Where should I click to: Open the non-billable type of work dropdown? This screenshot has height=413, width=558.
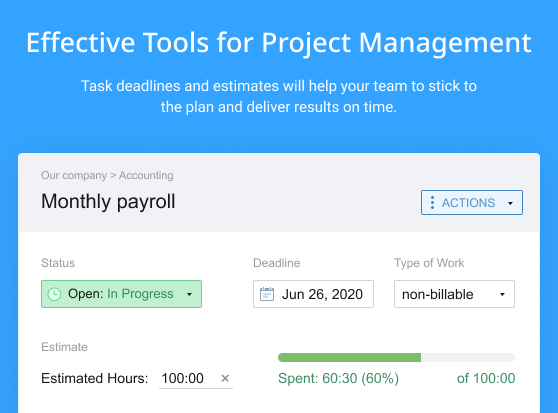(454, 294)
